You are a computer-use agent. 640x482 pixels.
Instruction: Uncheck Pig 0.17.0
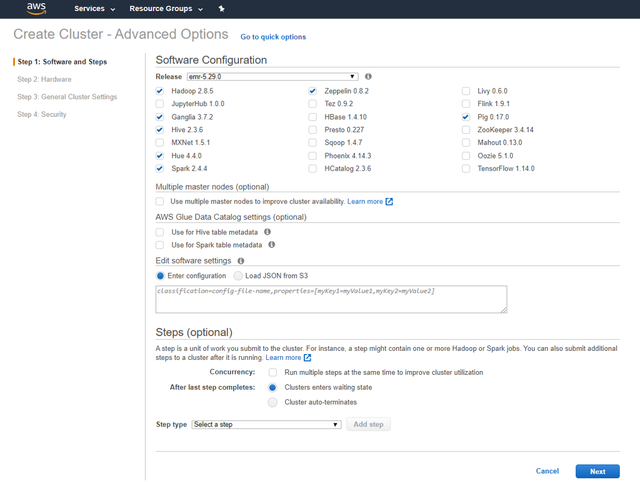(466, 117)
